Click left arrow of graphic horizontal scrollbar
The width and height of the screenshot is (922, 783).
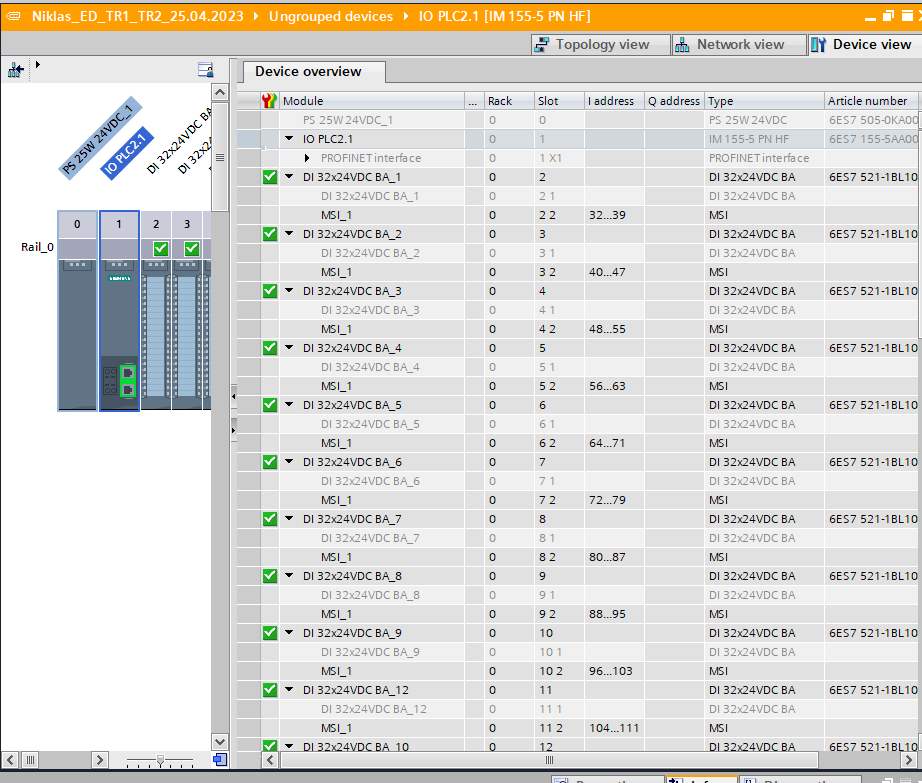(x=10, y=760)
